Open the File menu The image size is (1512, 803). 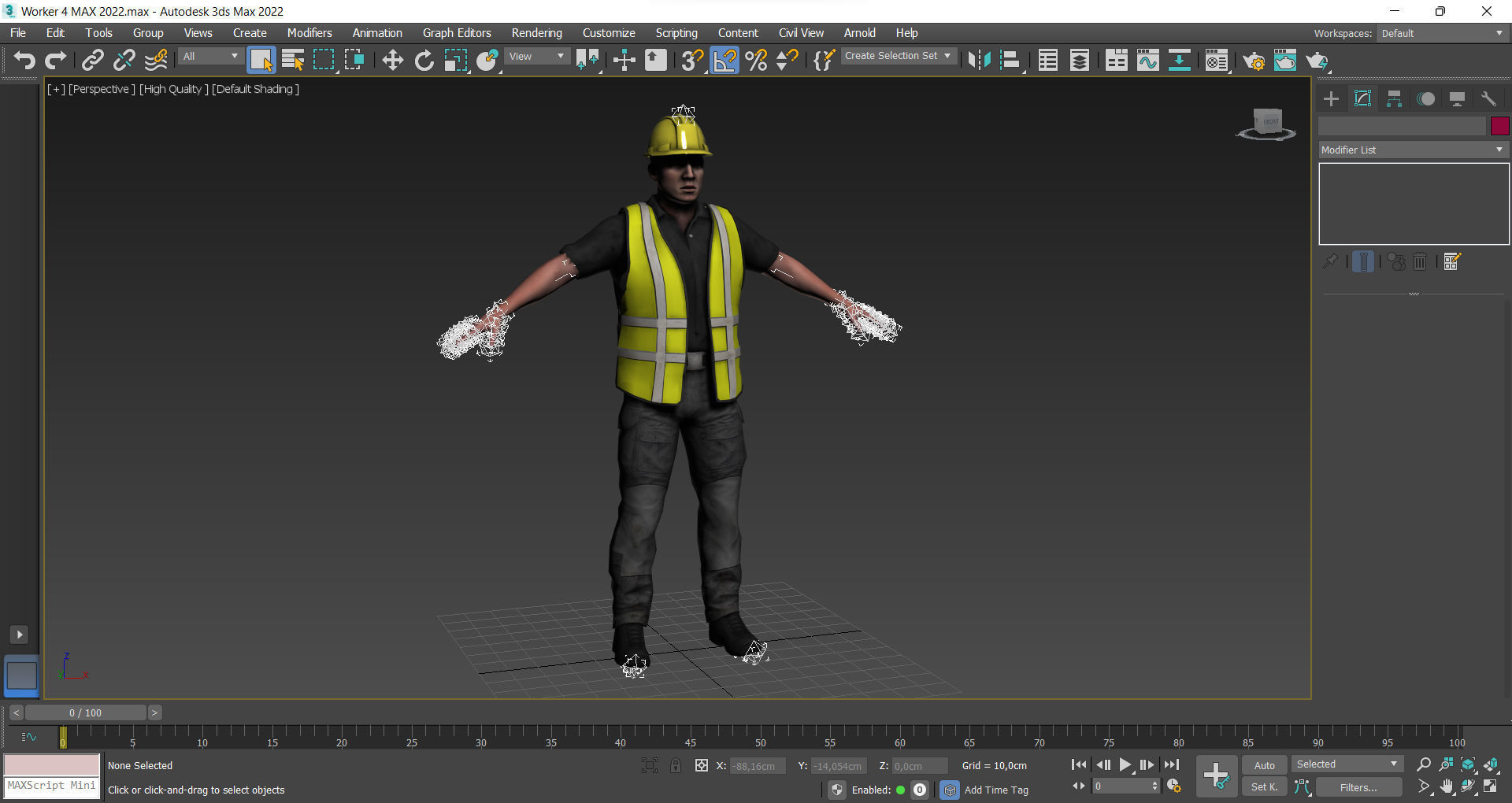click(x=18, y=33)
